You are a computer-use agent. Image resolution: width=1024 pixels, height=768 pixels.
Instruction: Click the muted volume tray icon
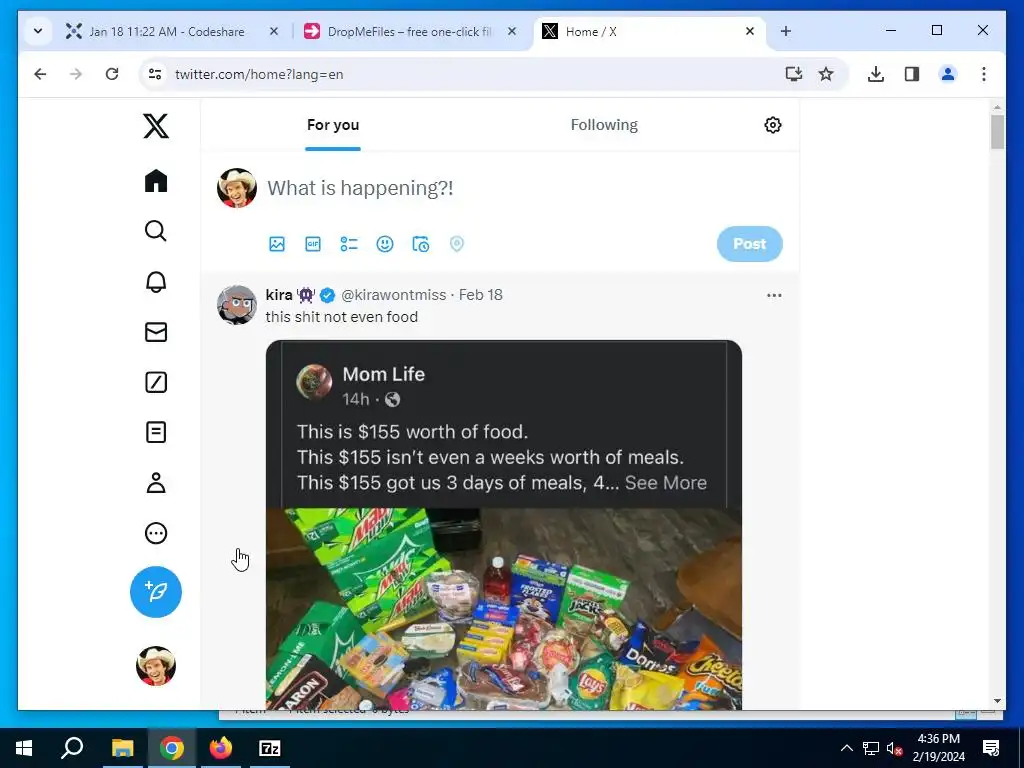[x=894, y=748]
